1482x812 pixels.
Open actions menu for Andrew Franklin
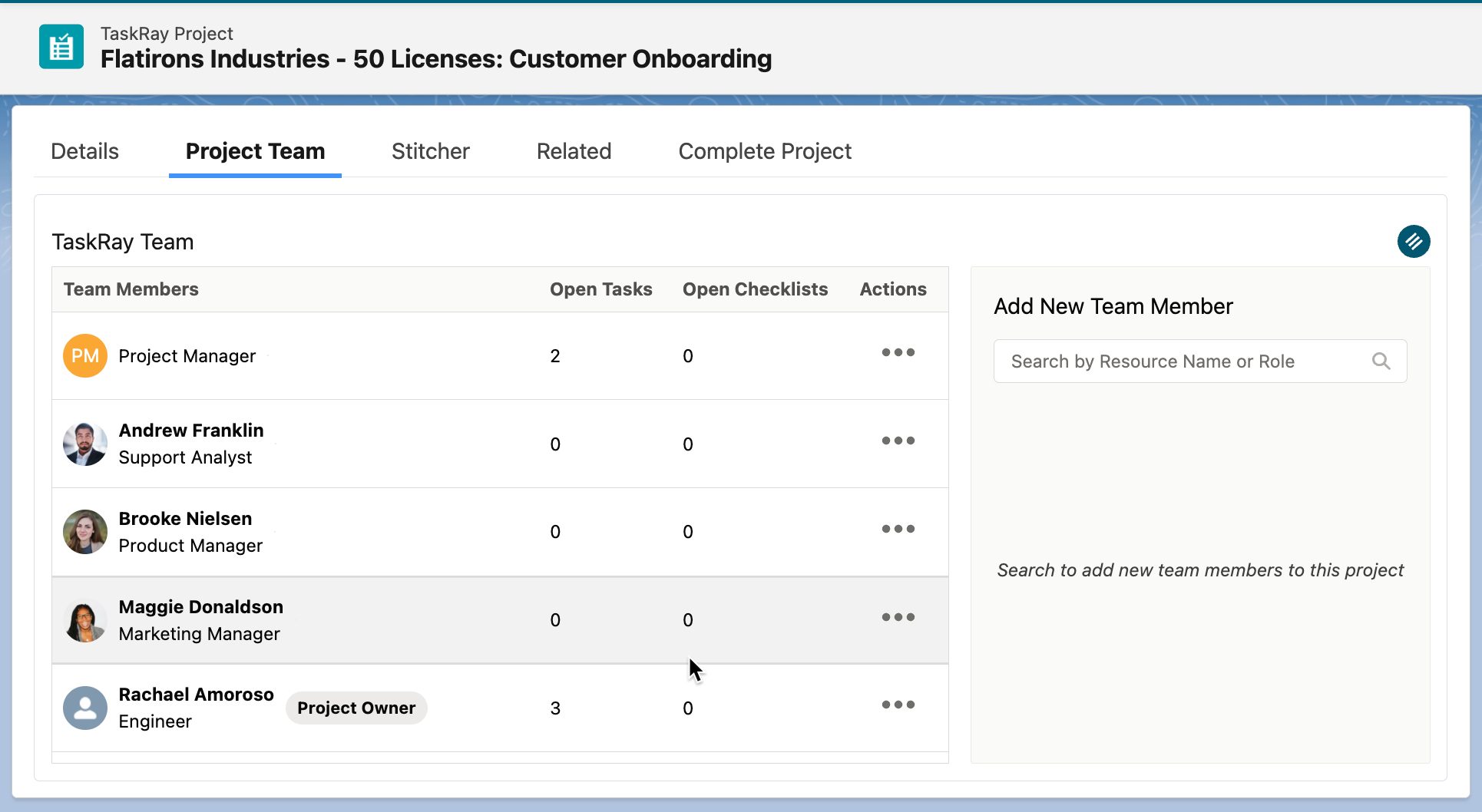898,441
